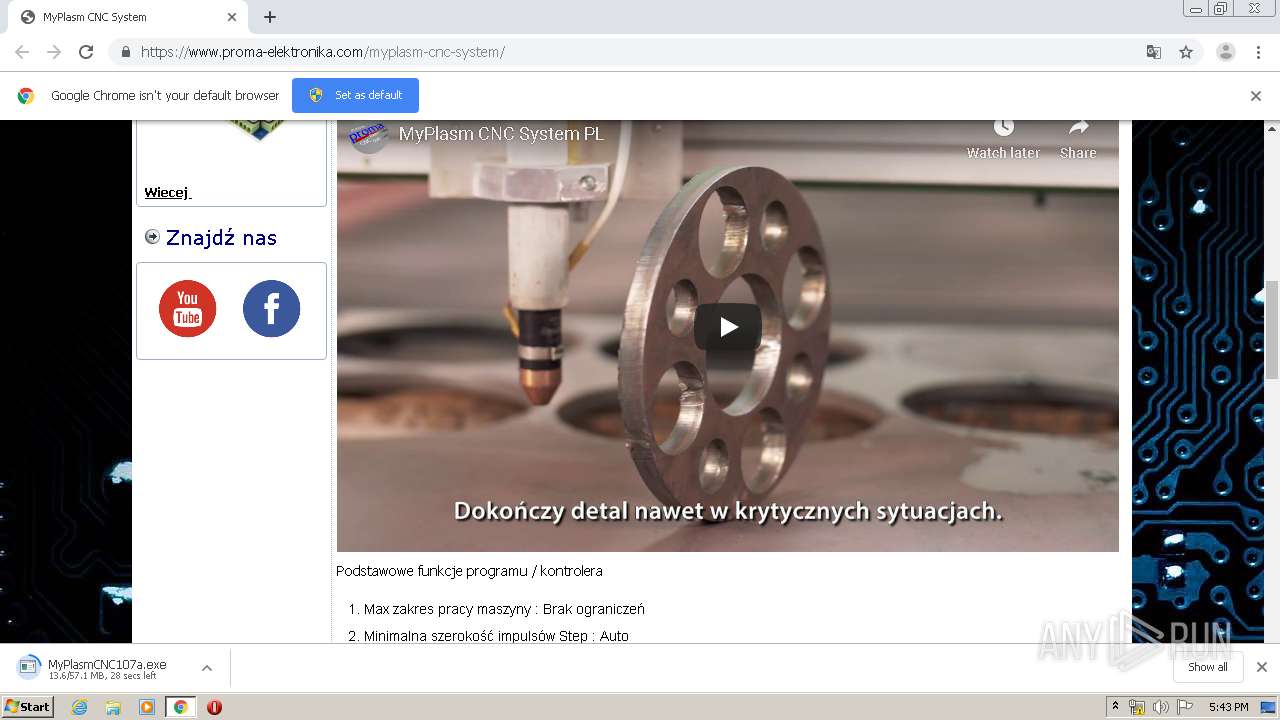Image resolution: width=1280 pixels, height=720 pixels.
Task: Click list item Max zakres pracy maszyny
Action: point(504,609)
